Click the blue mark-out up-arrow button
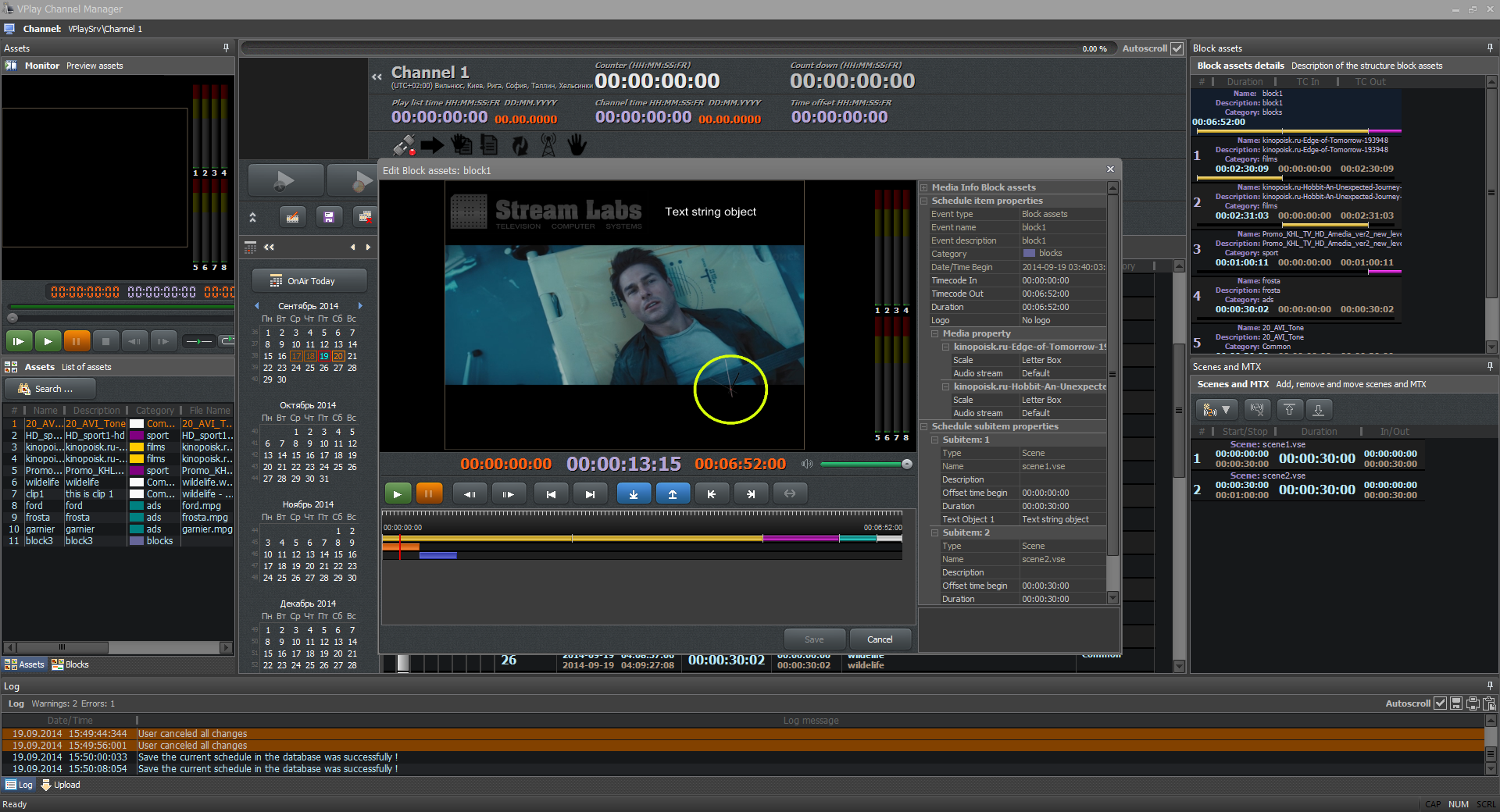Screen dimensions: 1500x812 coord(673,493)
